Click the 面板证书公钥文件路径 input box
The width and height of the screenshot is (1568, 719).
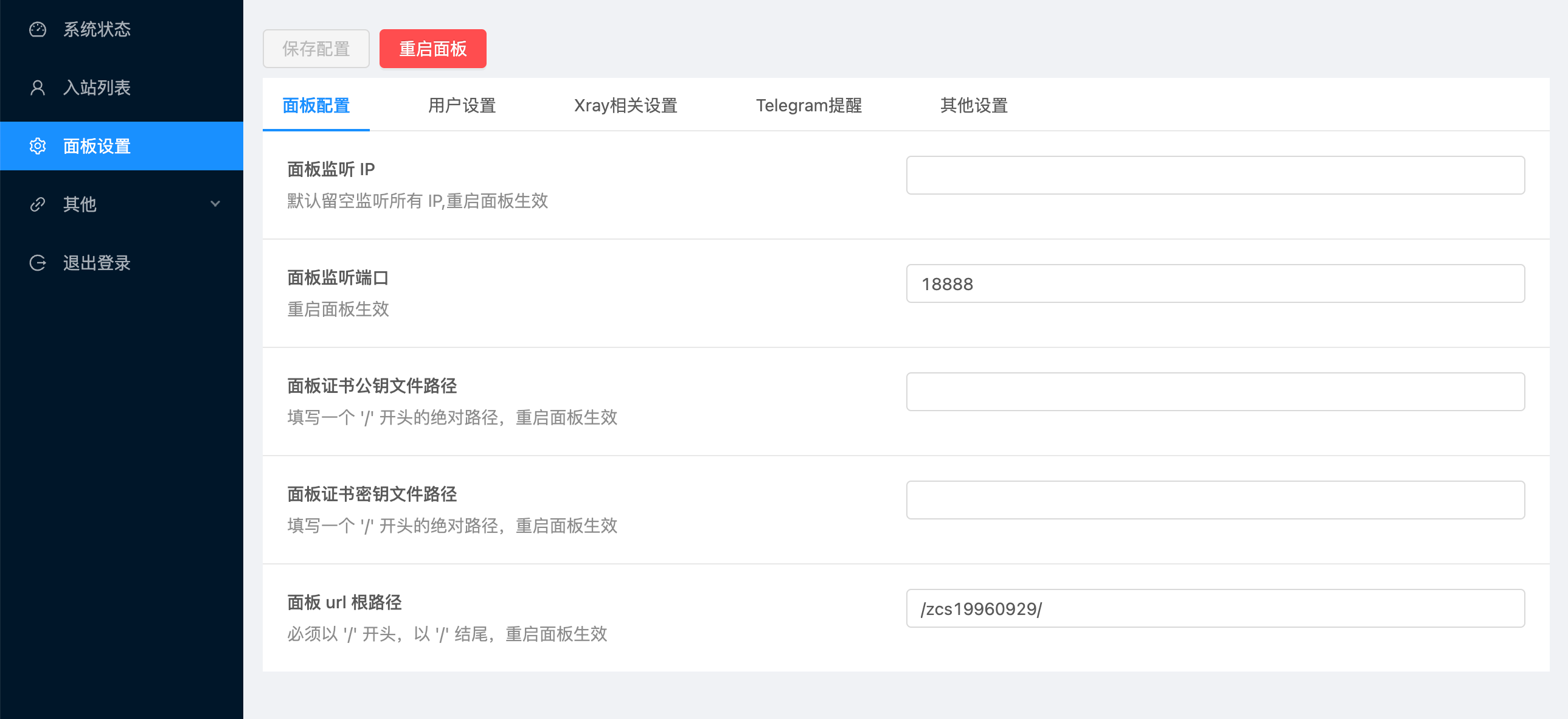1215,392
